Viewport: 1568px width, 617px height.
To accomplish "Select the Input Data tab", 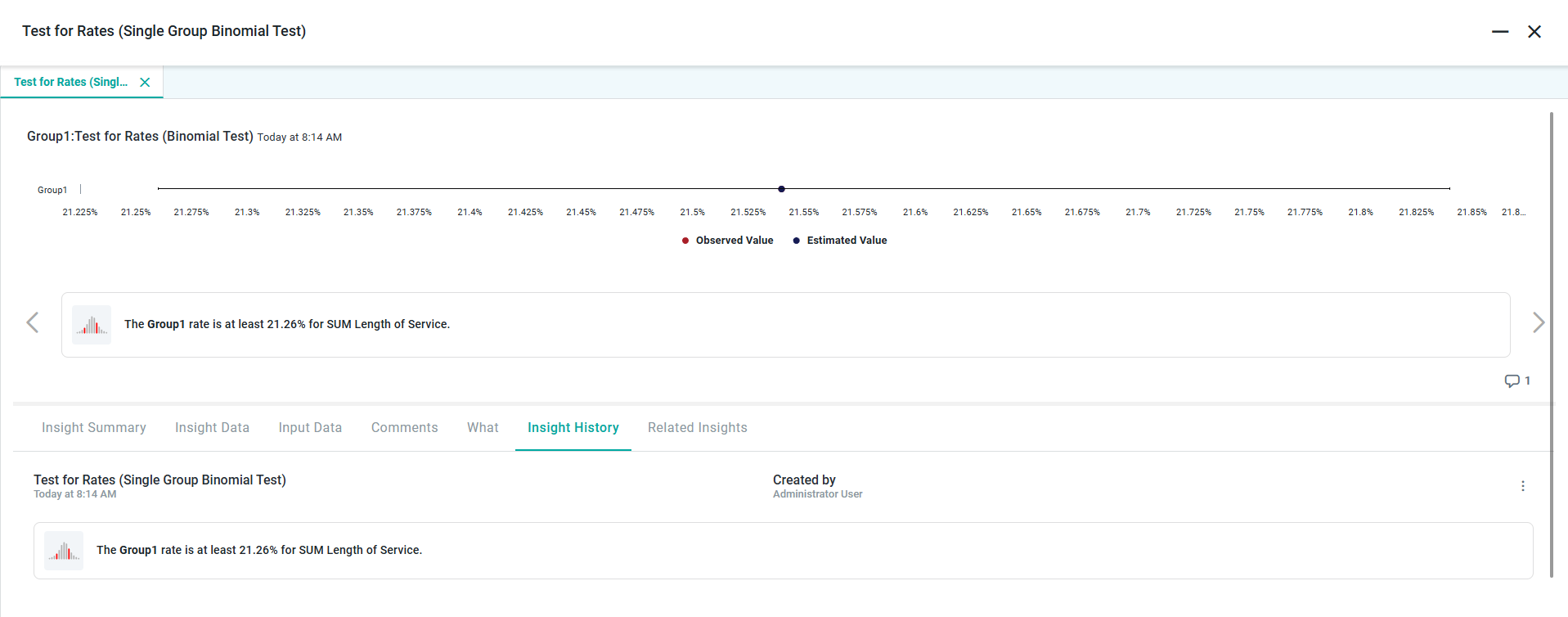I will click(310, 428).
